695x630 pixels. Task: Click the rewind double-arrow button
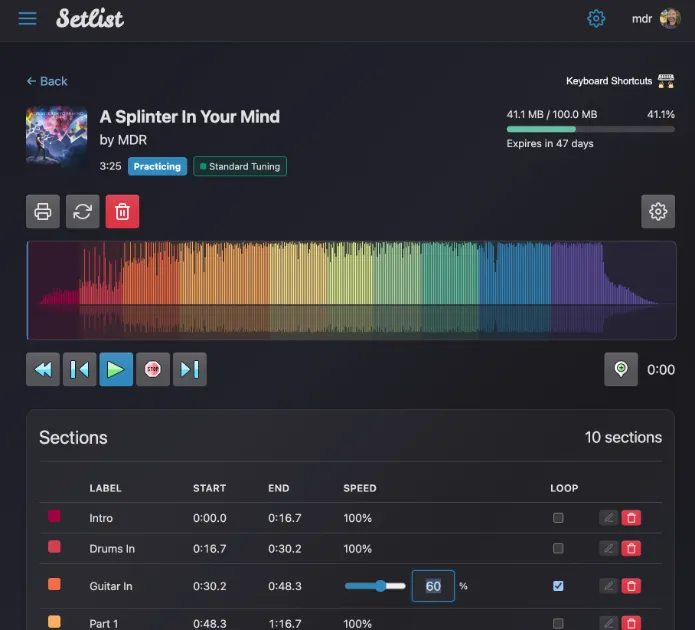[x=43, y=369]
